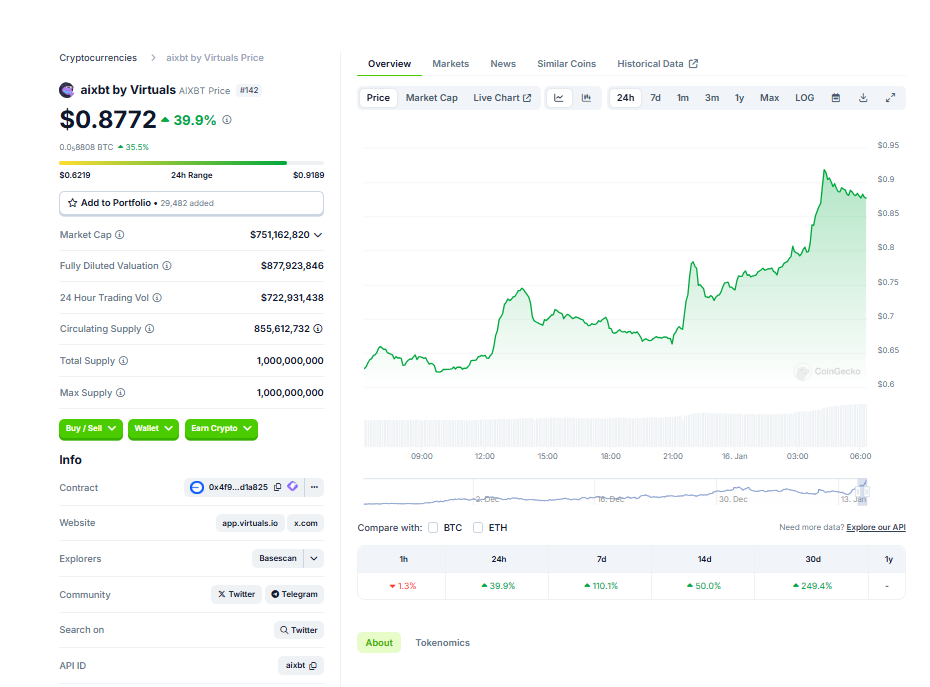Click the volume bars under price chart
The image size is (930, 687).
(x=616, y=425)
